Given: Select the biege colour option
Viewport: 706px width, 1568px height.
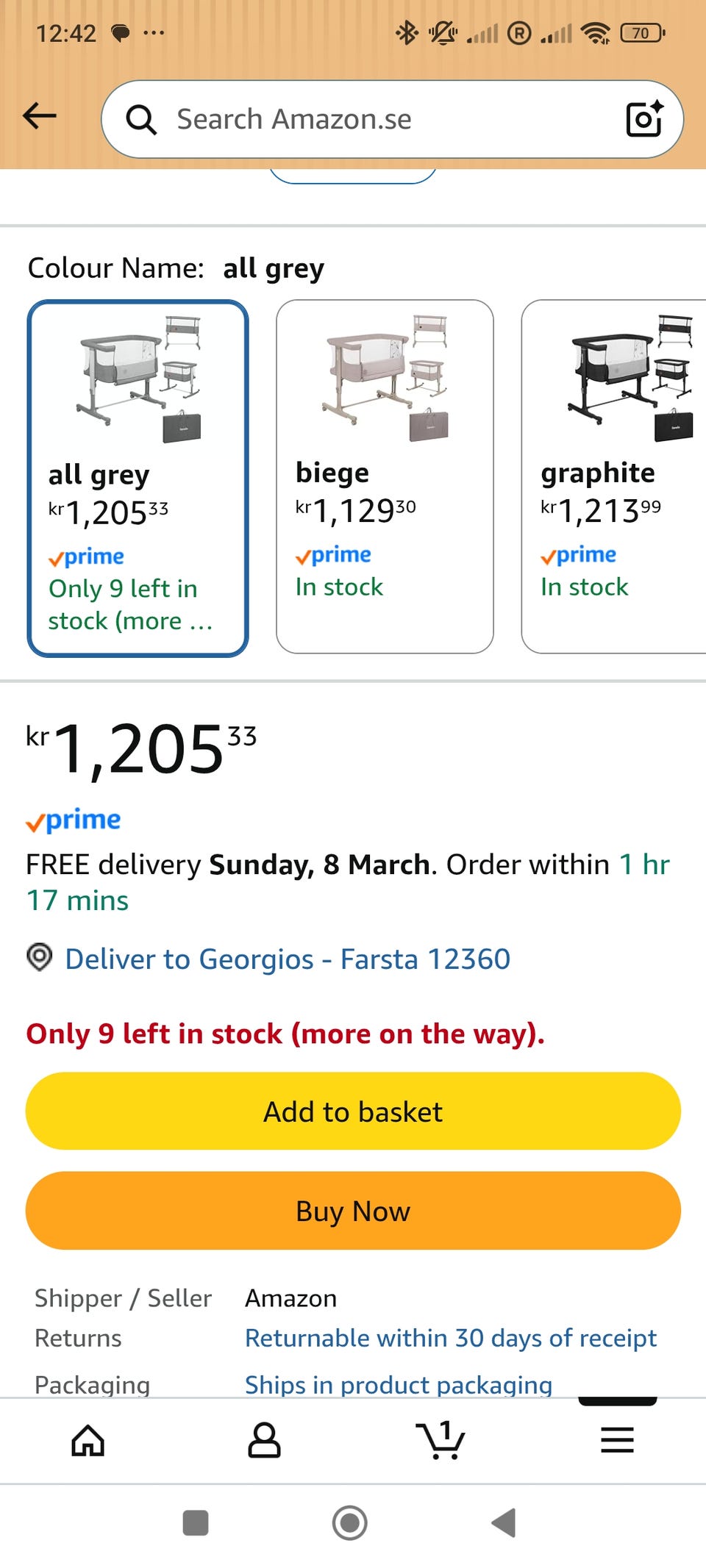Looking at the screenshot, I should click(385, 476).
